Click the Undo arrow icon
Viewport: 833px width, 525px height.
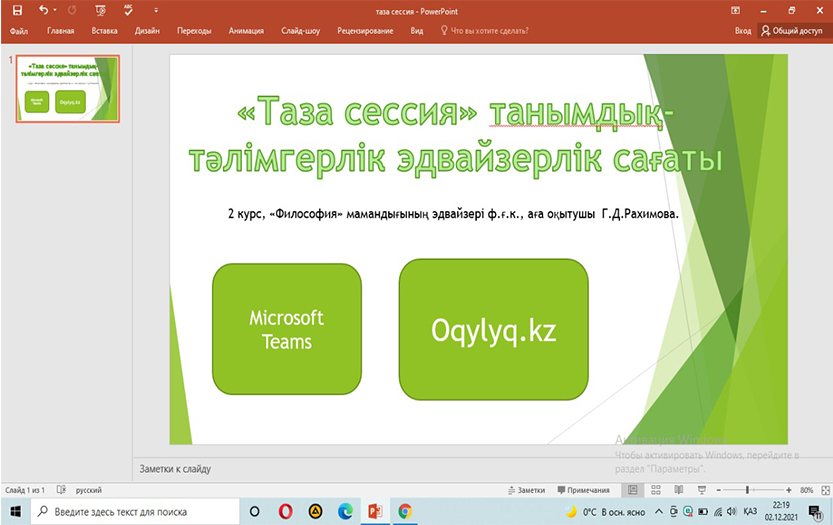[42, 10]
